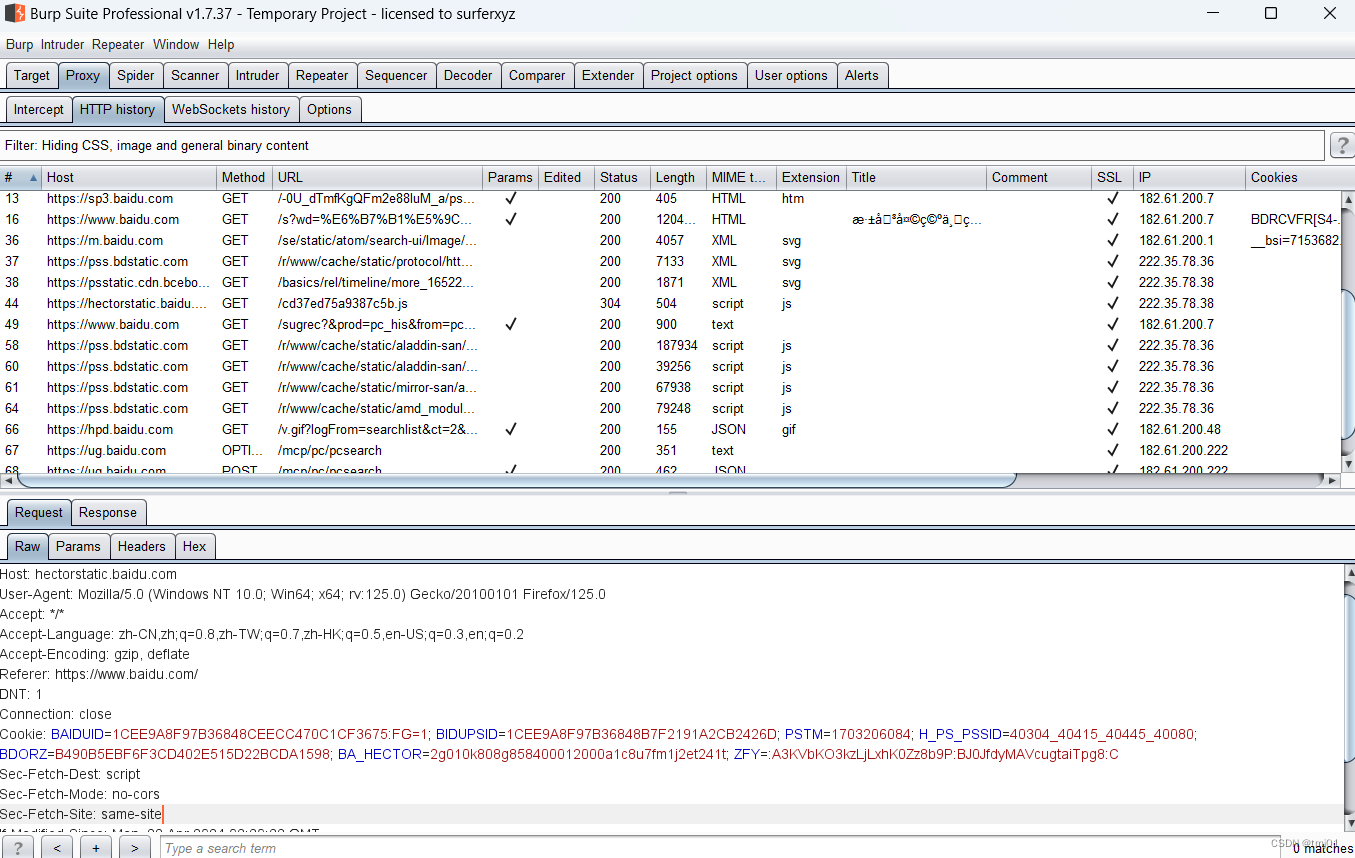The width and height of the screenshot is (1355, 858).
Task: Switch message view to Hex tab
Action: pyautogui.click(x=195, y=546)
